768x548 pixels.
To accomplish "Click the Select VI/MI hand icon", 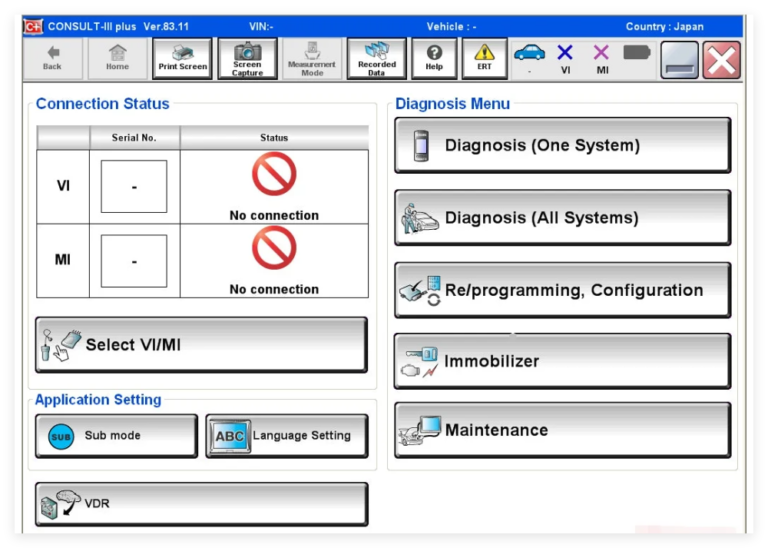I will [61, 346].
